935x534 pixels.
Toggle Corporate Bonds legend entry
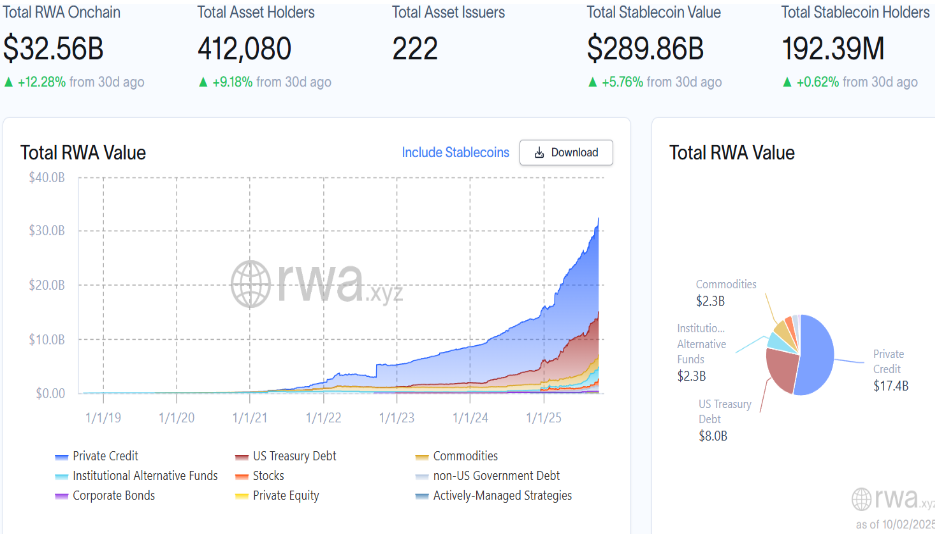113,496
